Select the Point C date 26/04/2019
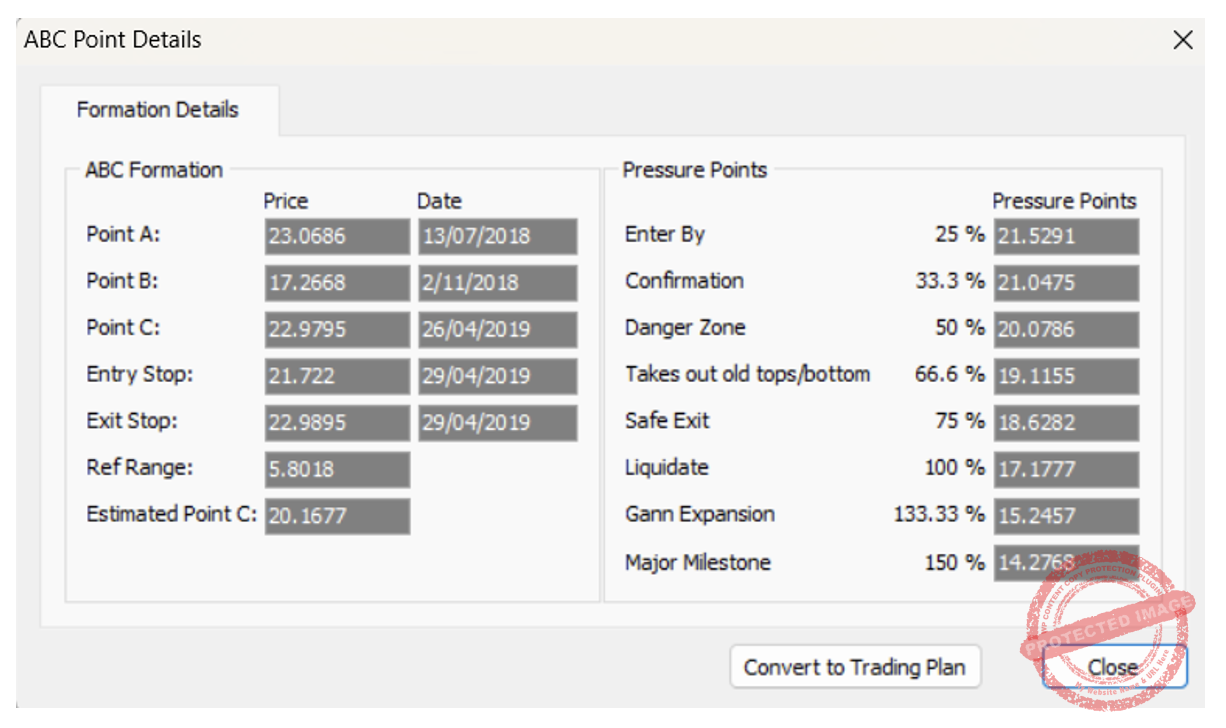1226x728 pixels. click(x=497, y=330)
